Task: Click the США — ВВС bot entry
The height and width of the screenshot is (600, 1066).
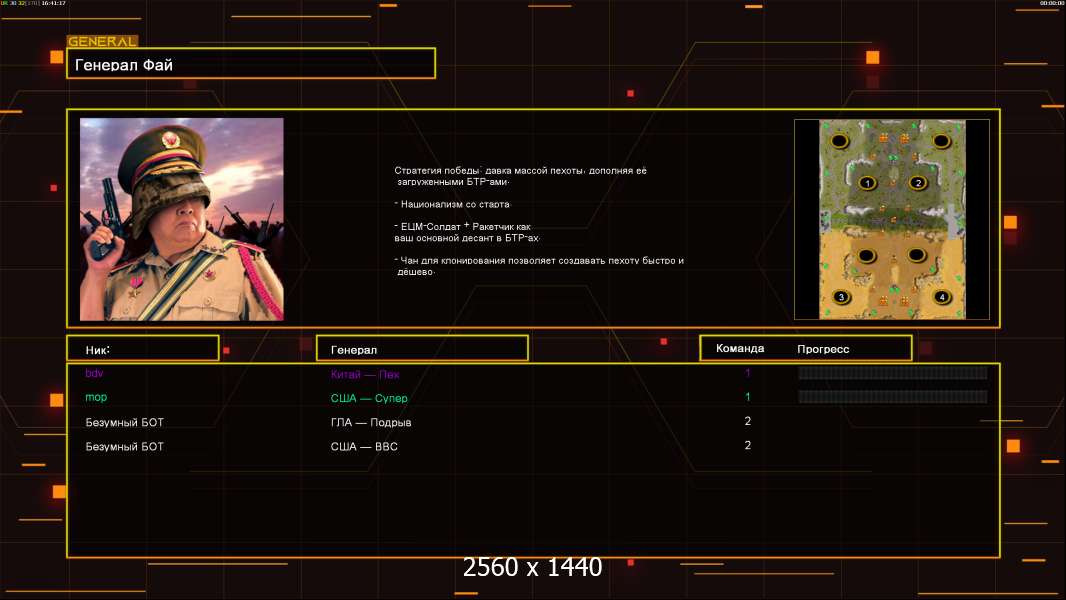Action: pos(364,446)
